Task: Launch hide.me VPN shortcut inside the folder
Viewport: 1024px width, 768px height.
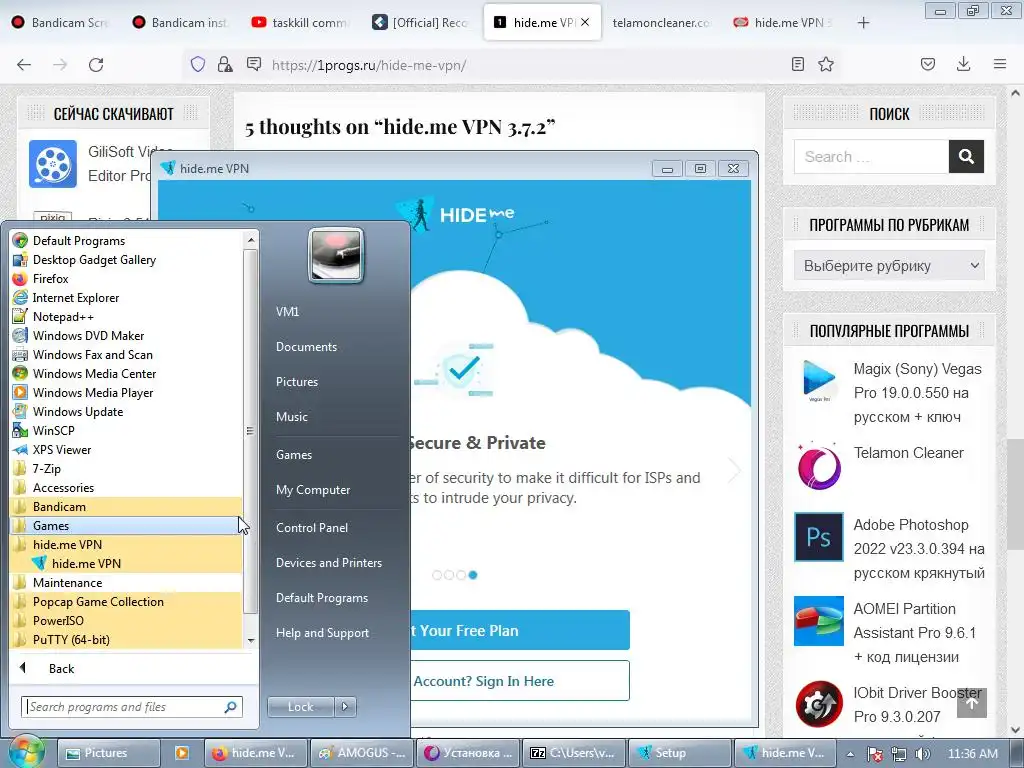Action: coord(127,564)
